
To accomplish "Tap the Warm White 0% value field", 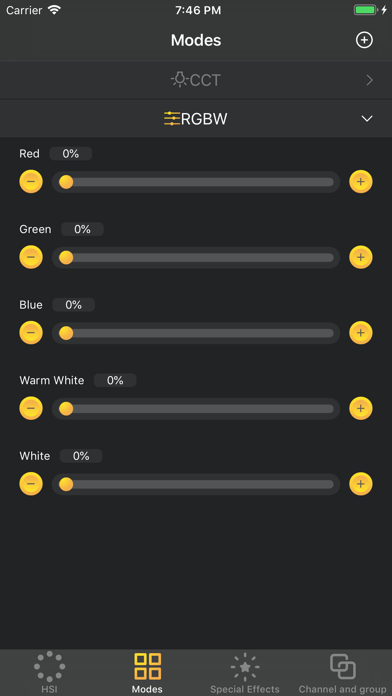I will [x=115, y=380].
